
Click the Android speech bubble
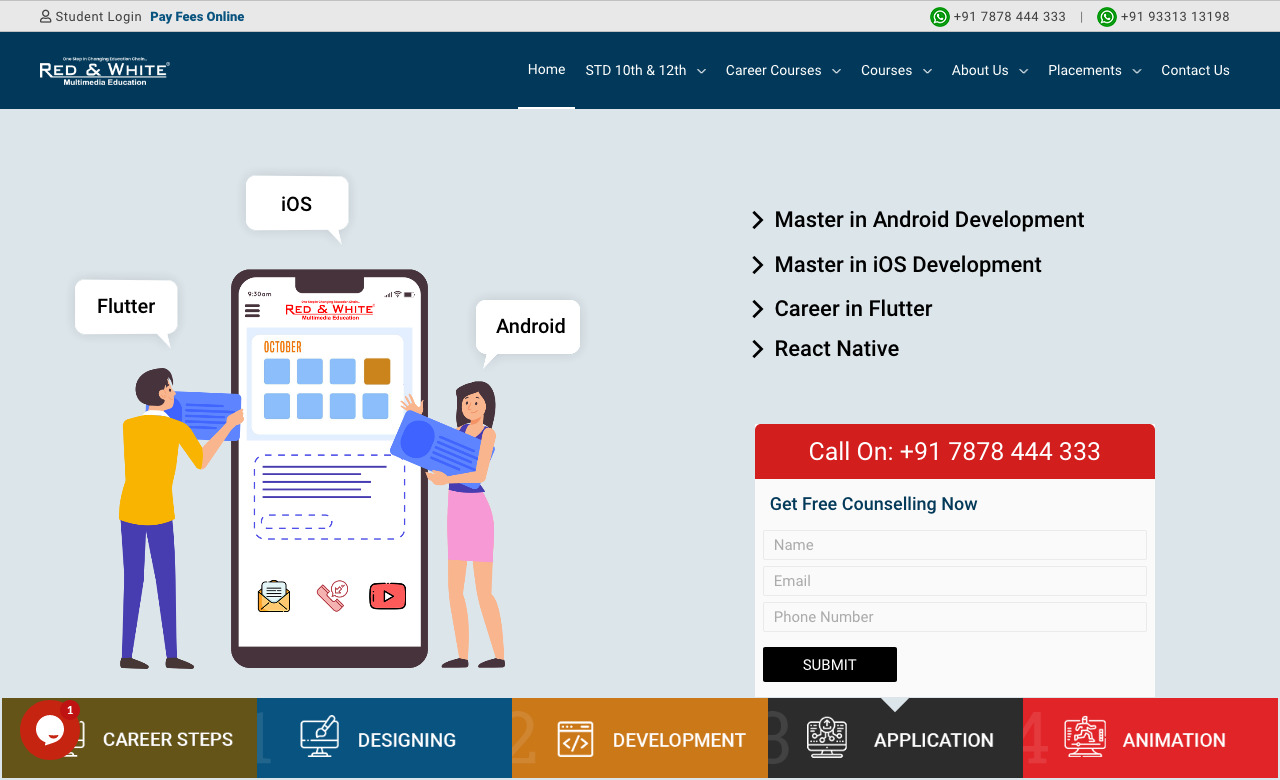pos(530,327)
